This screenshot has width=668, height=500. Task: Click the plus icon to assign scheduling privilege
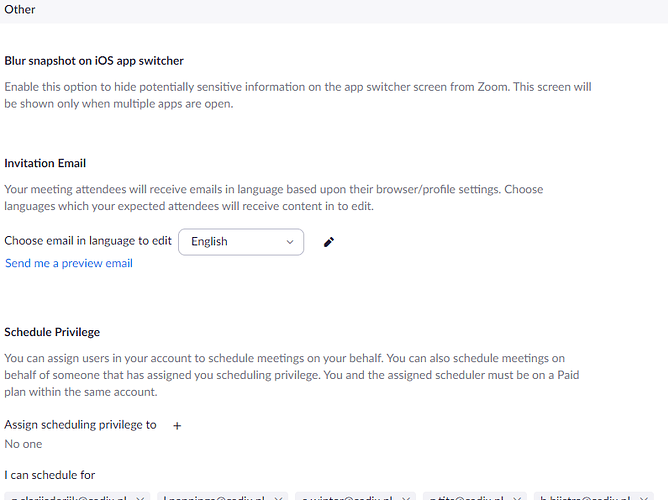178,425
